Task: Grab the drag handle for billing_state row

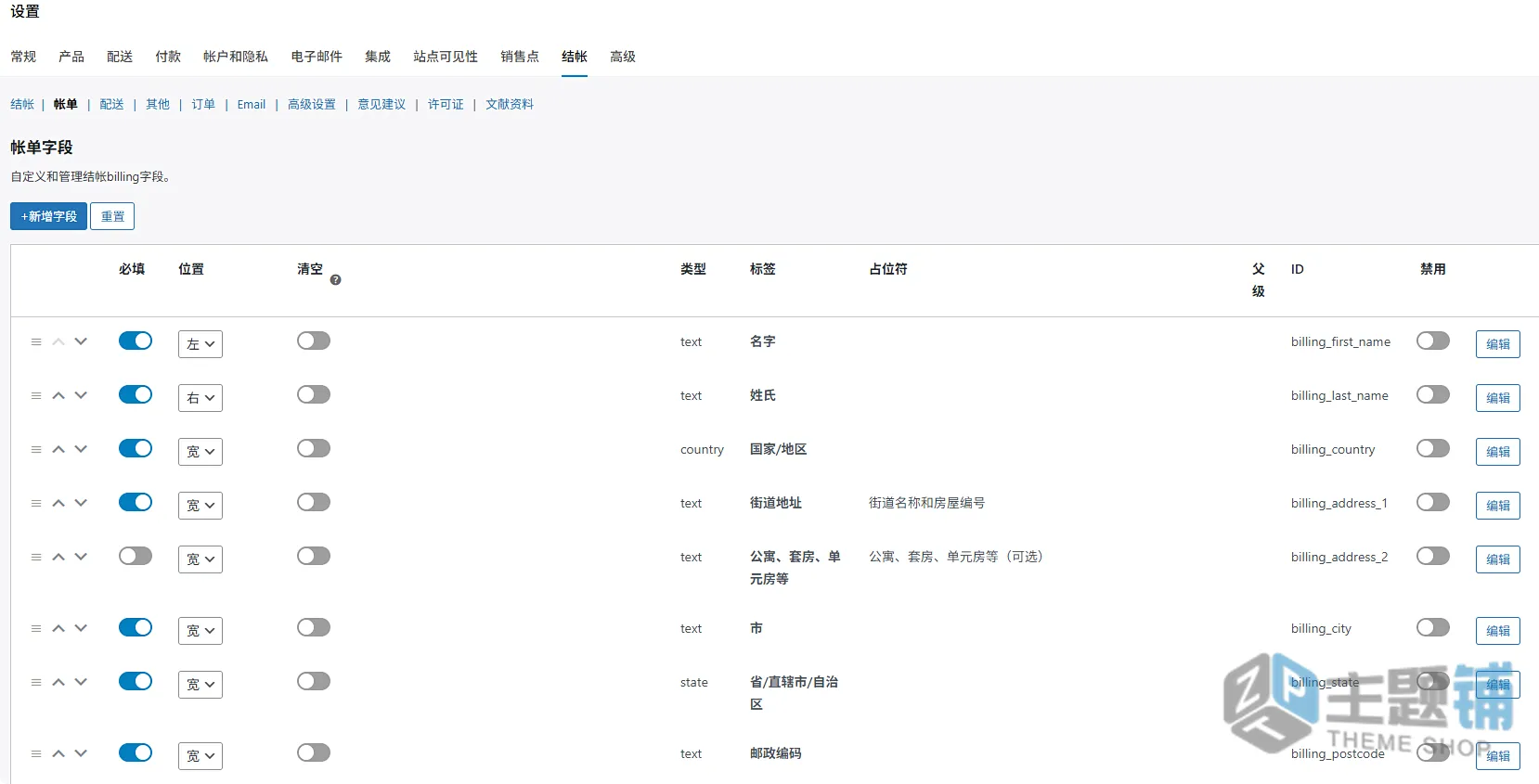Action: (x=36, y=682)
